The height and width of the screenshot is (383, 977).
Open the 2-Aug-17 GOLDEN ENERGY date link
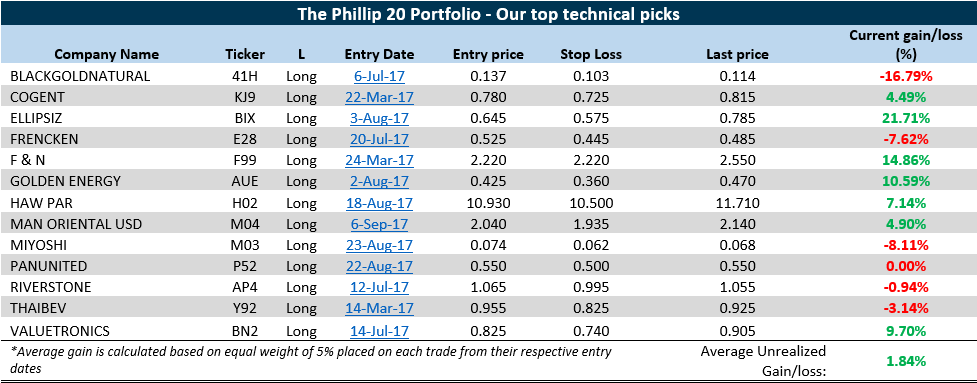click(x=379, y=182)
